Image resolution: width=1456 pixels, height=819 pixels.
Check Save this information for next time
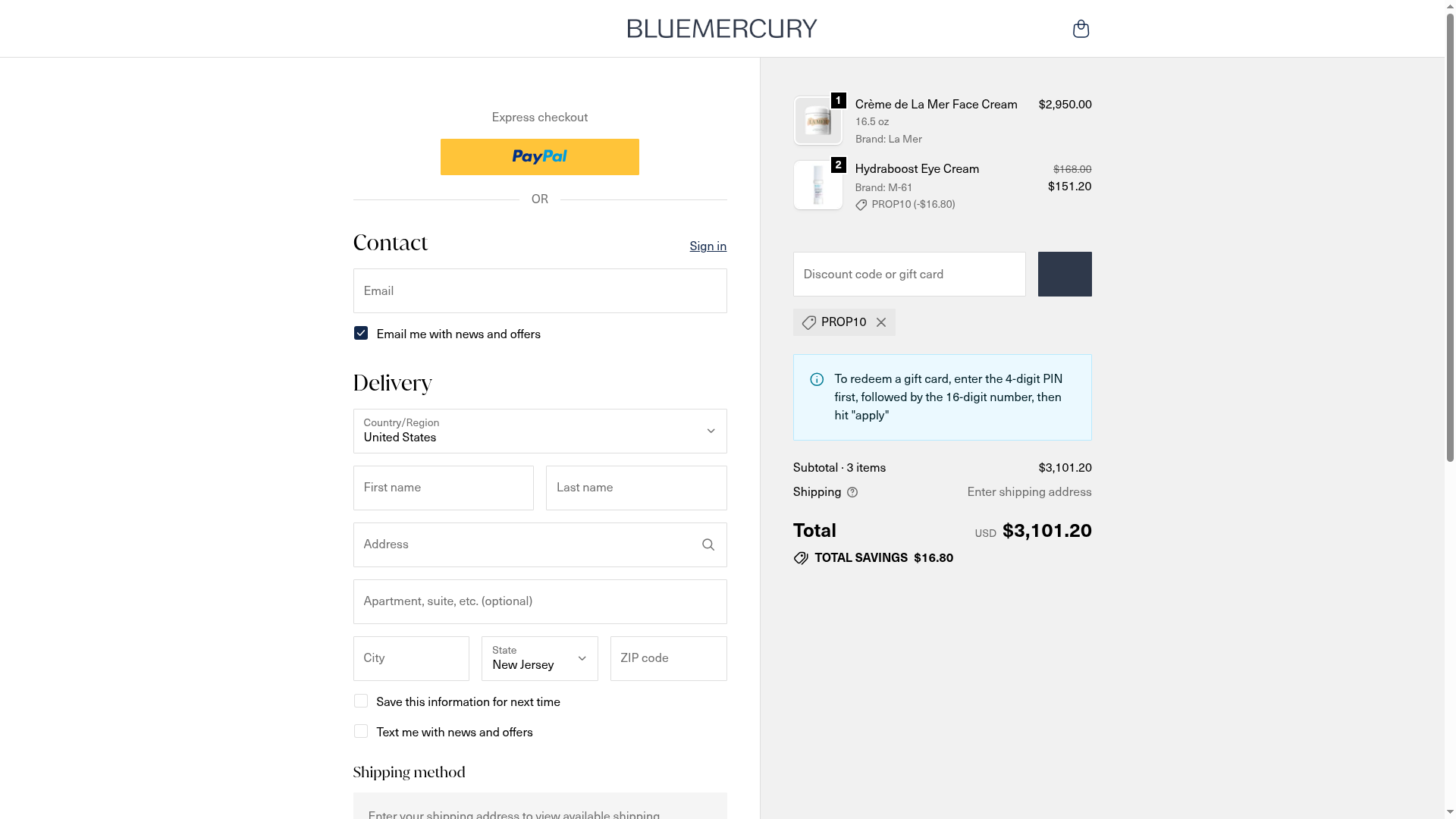361,701
